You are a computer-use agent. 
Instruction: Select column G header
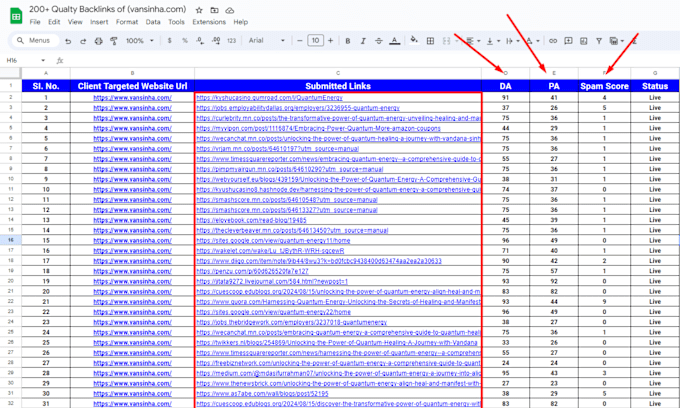coord(655,73)
